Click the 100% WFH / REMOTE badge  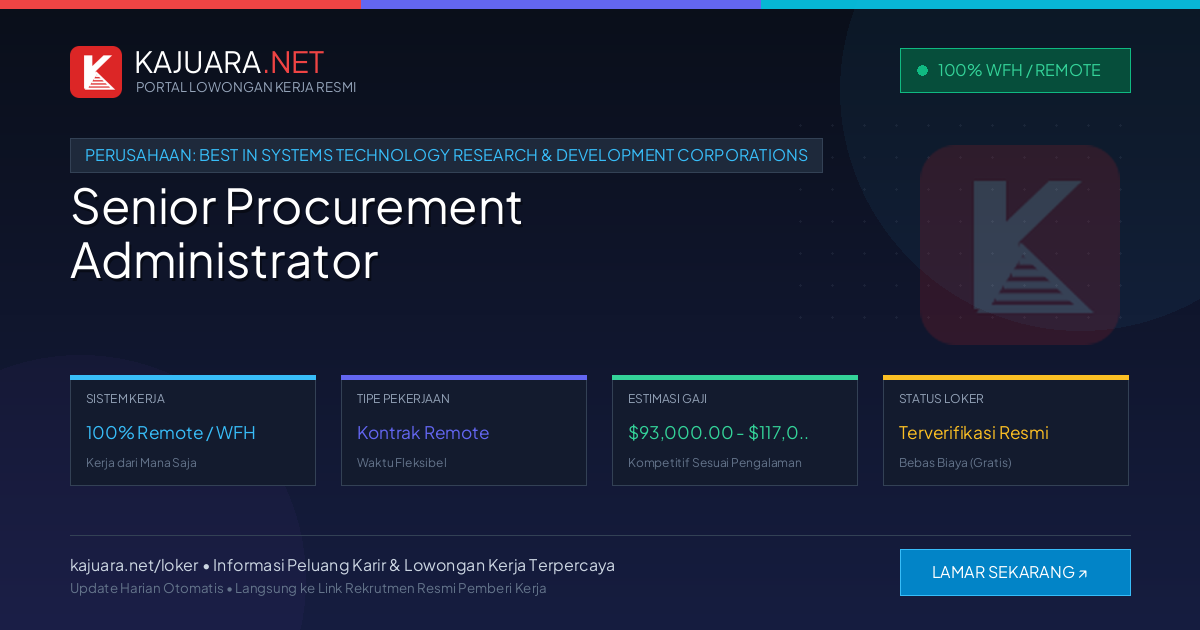tap(1015, 70)
